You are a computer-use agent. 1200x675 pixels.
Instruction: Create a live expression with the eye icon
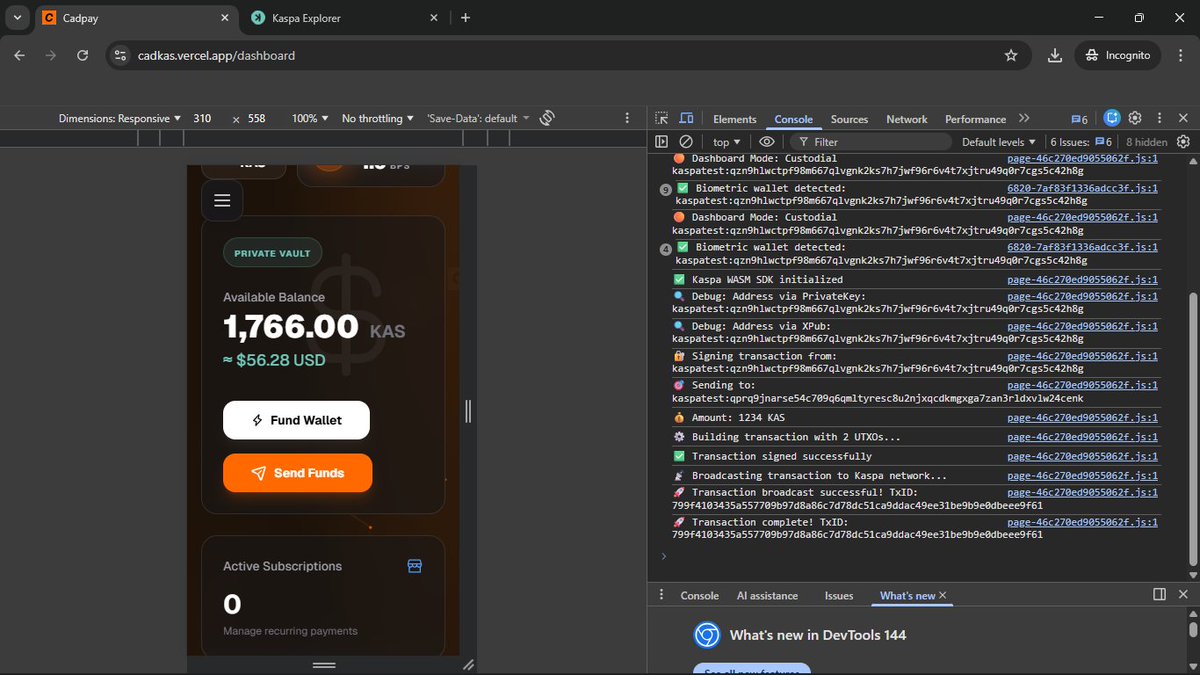click(x=767, y=142)
